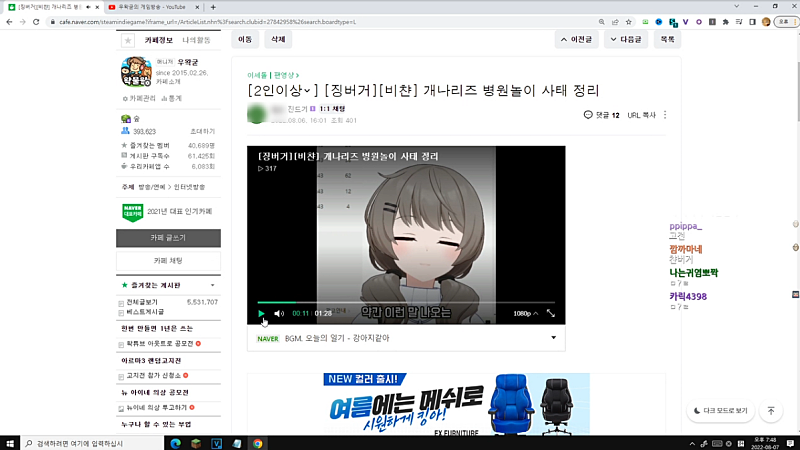Click the author's profile avatar

[x=257, y=114]
